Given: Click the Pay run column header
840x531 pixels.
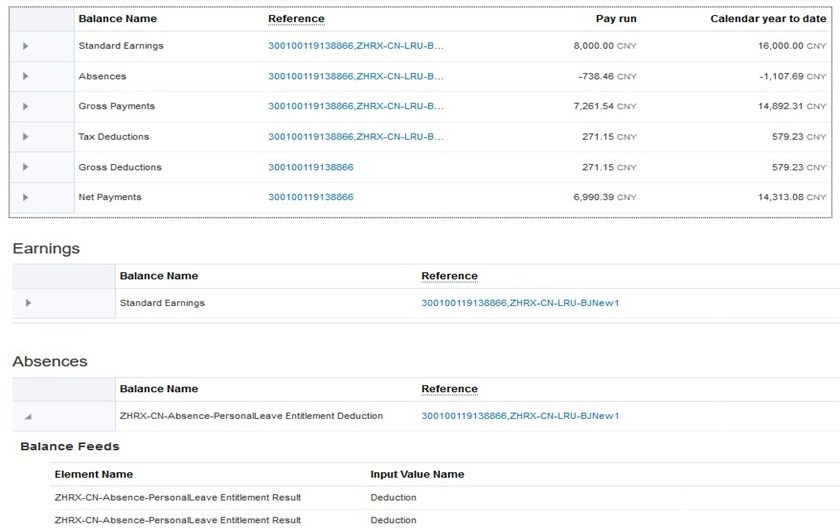Looking at the screenshot, I should coord(615,19).
